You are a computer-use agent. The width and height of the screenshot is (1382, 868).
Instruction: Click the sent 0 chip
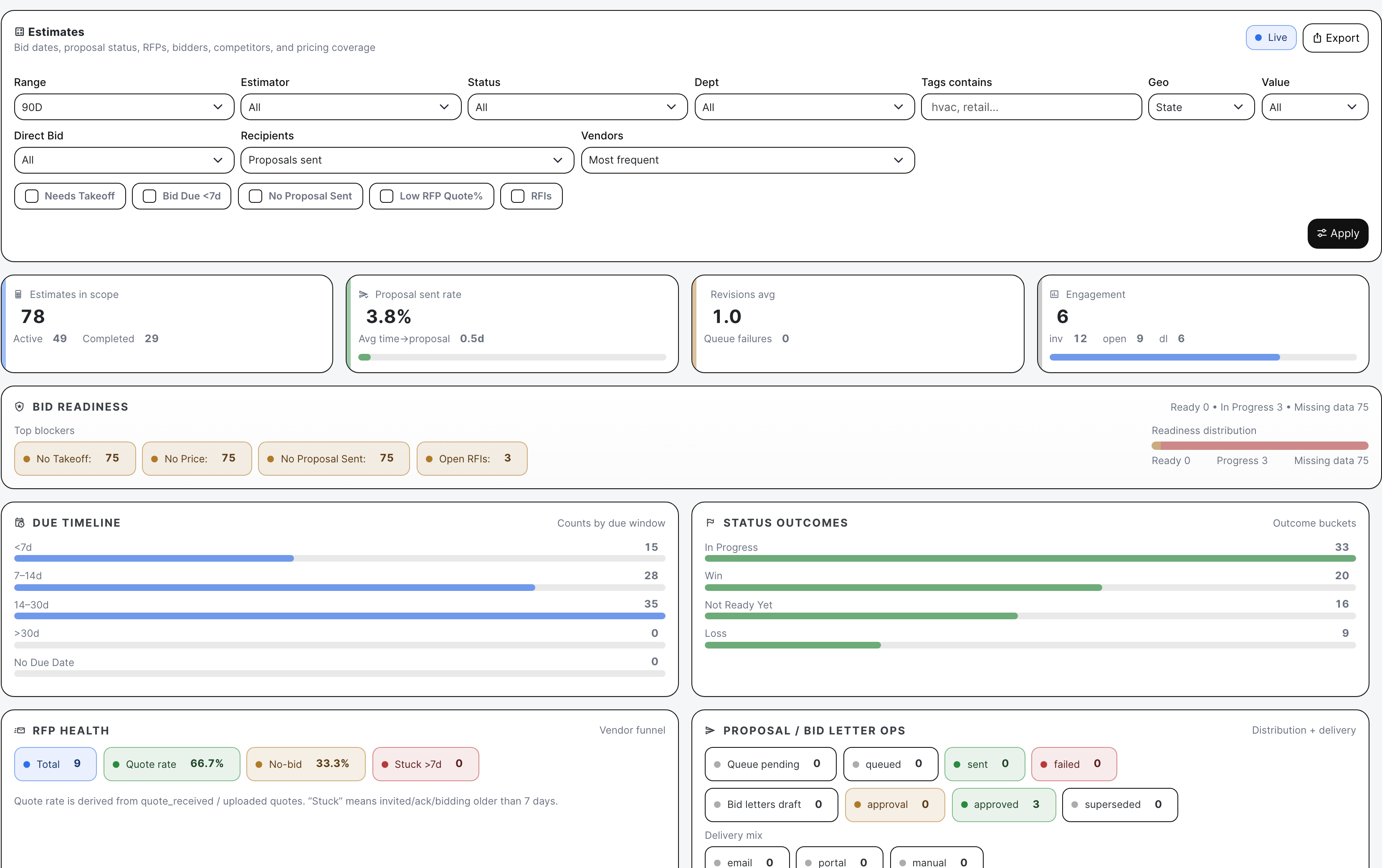tap(985, 764)
